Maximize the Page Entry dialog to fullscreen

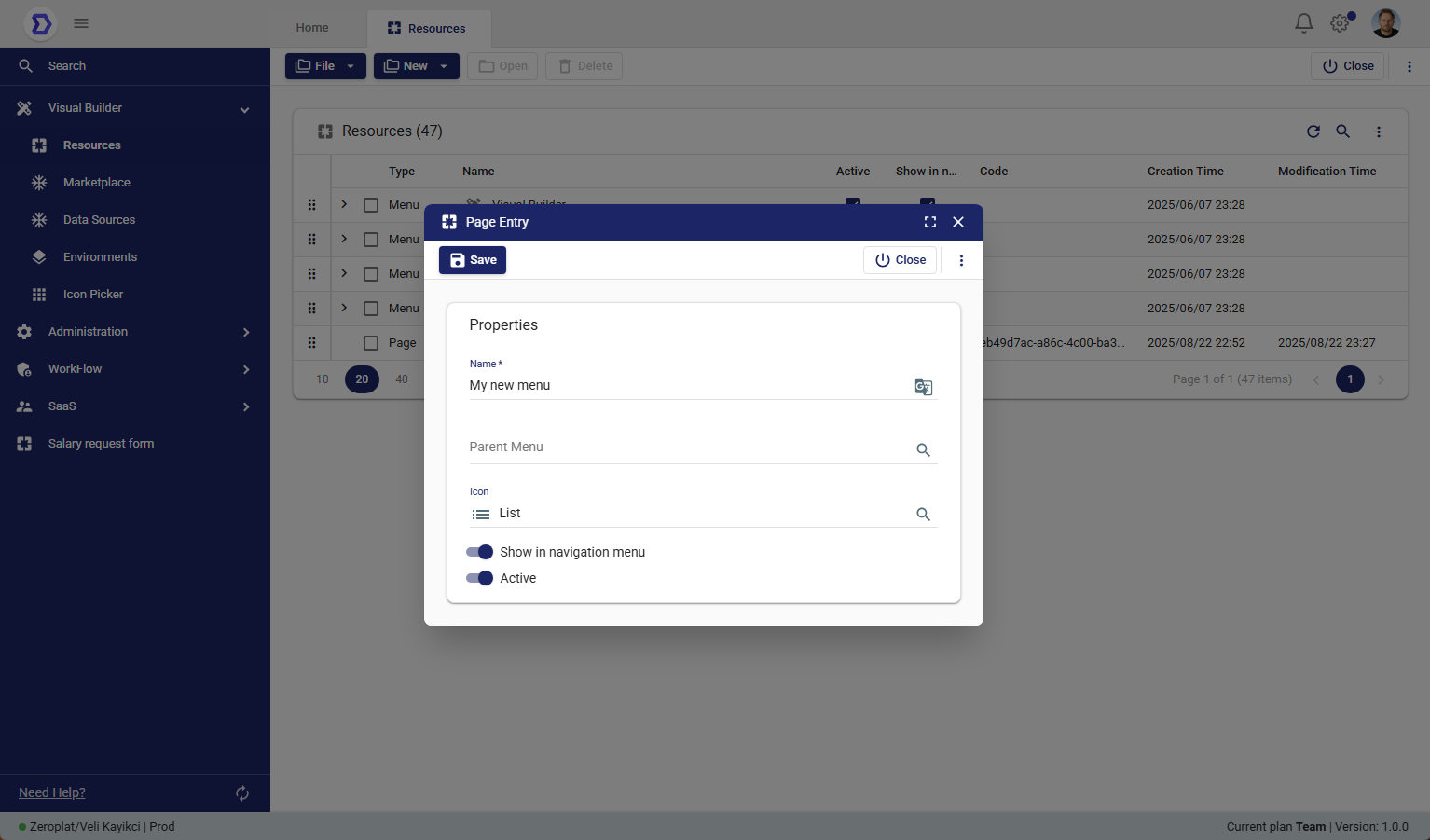929,222
